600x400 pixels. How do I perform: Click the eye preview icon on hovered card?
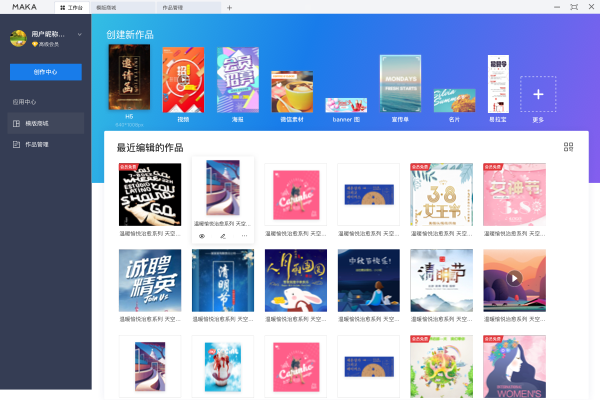coord(202,236)
